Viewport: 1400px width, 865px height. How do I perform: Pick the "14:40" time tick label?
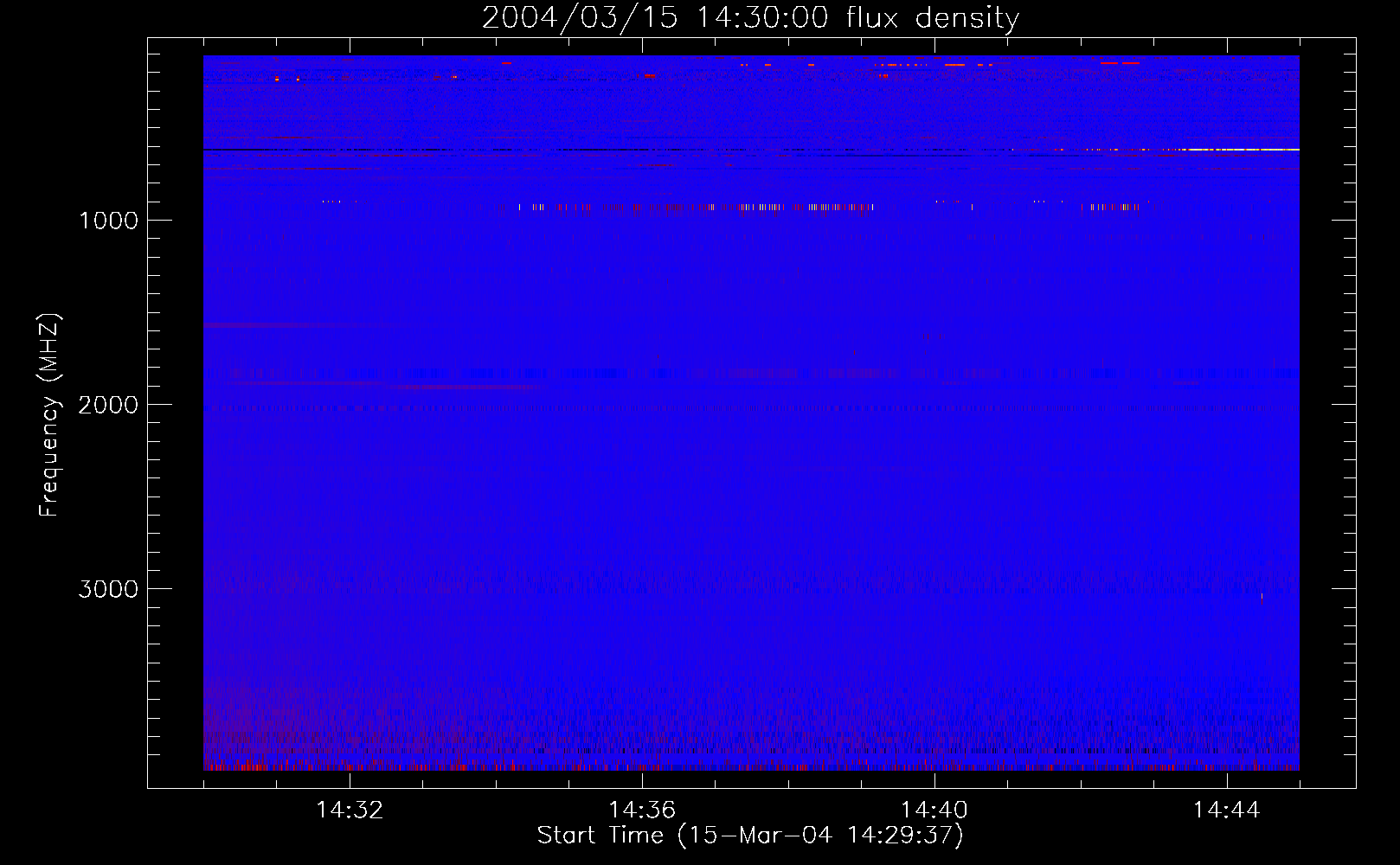[934, 810]
